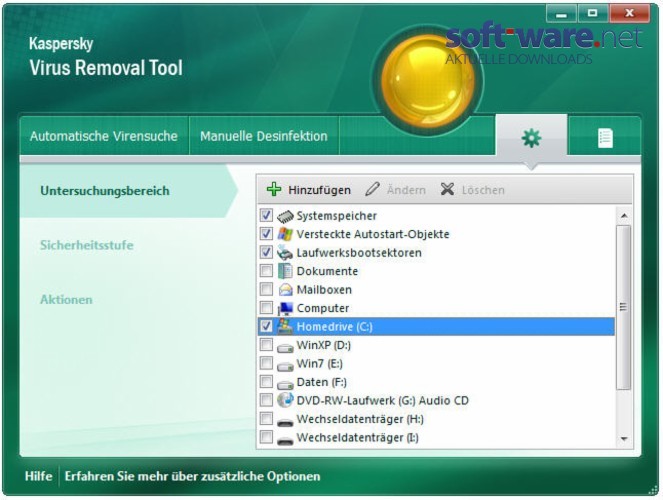Image resolution: width=663 pixels, height=500 pixels.
Task: Maximize the Kaspersky window
Action: [592, 14]
